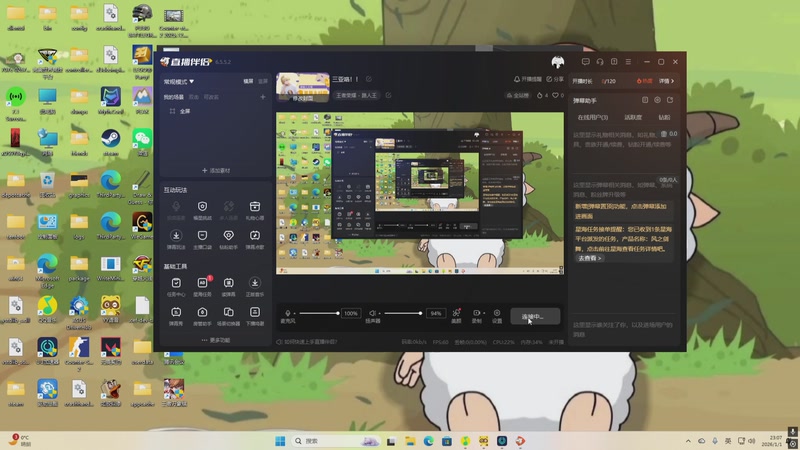Open Steam desktop shortcut
Viewport: 800px width, 450px height.
click(111, 143)
